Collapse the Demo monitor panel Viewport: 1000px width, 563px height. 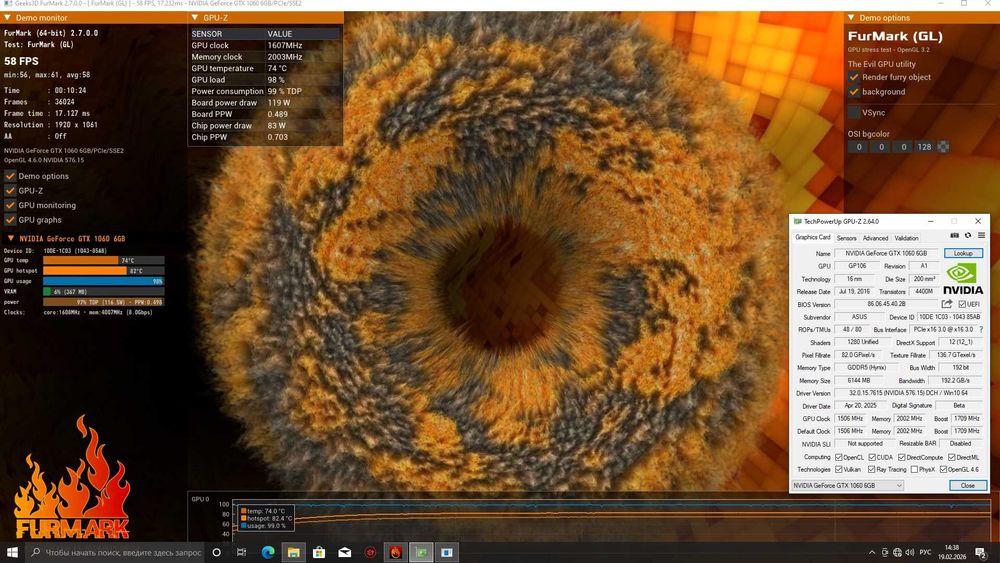tap(8, 18)
